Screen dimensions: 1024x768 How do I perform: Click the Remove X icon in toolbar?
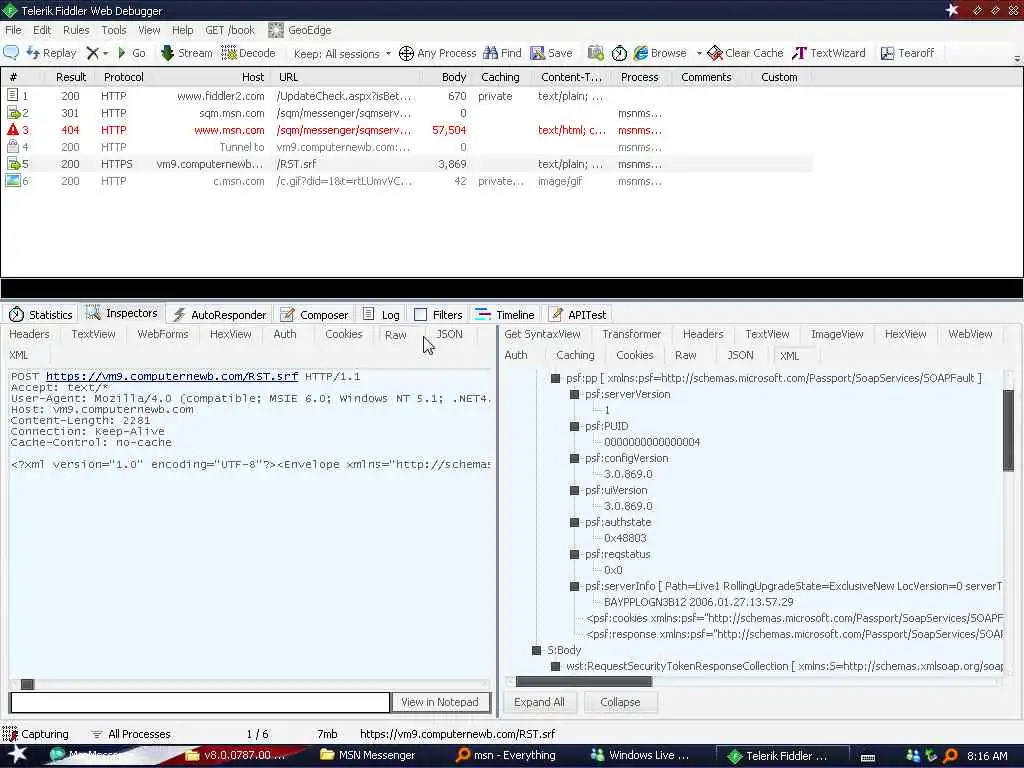(93, 54)
